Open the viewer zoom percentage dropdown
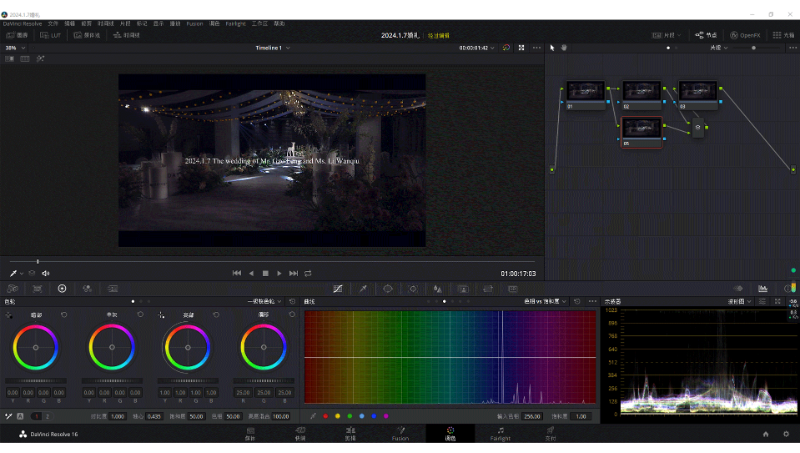The image size is (800, 453). coord(15,48)
